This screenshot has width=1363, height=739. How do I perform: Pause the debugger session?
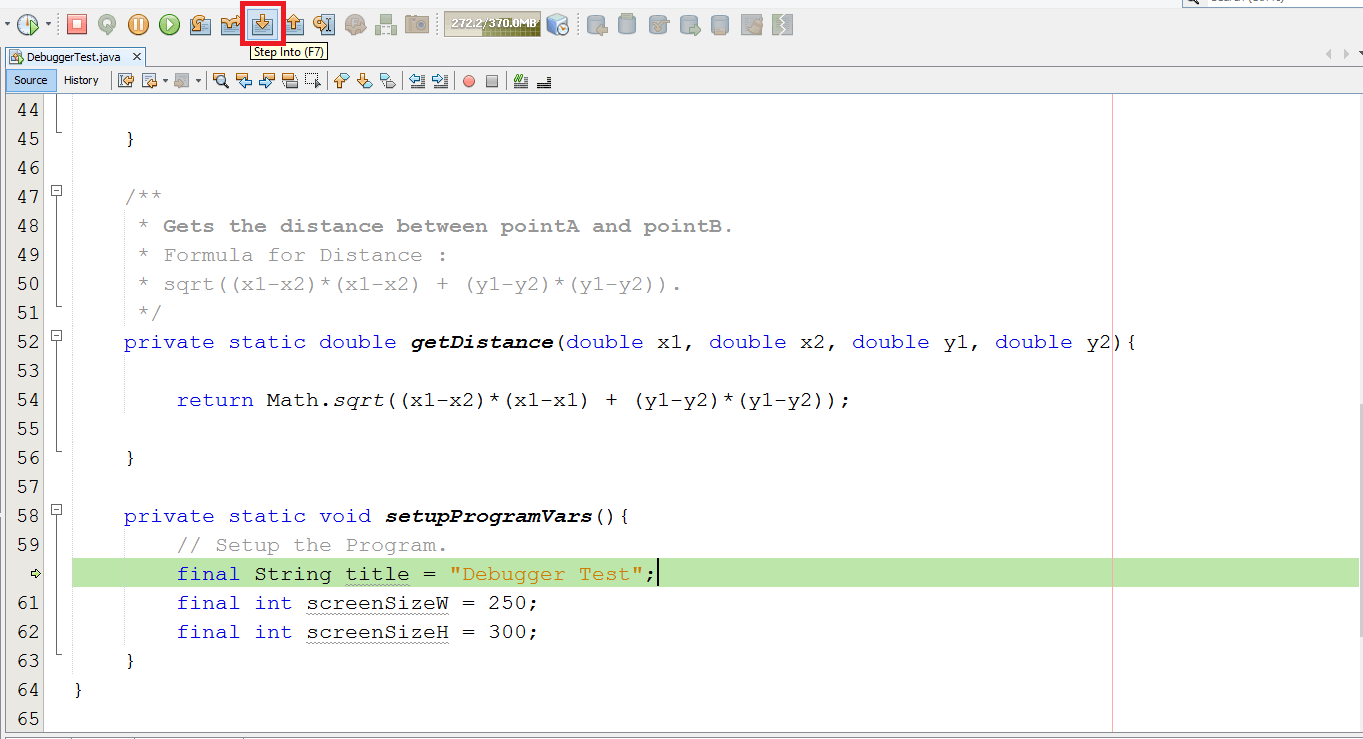(138, 24)
